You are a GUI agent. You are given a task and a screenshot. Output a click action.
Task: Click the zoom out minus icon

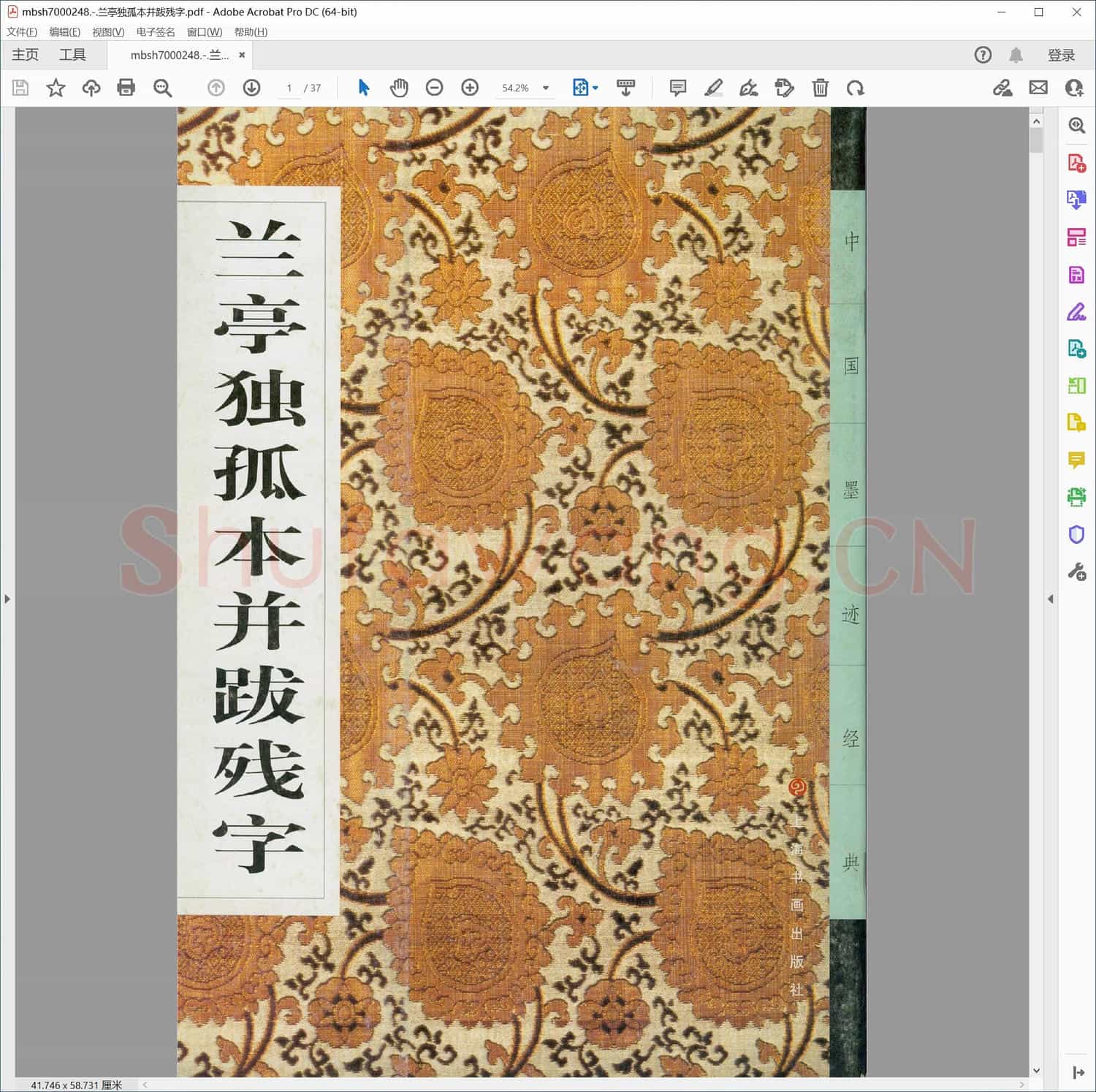click(x=434, y=88)
